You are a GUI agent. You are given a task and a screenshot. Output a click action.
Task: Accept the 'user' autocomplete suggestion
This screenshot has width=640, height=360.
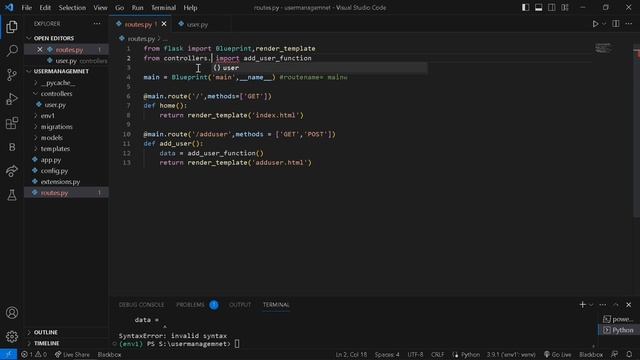tap(320, 68)
